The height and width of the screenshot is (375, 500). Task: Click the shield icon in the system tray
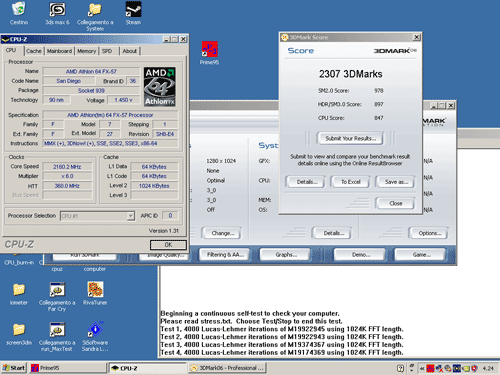(x=474, y=368)
